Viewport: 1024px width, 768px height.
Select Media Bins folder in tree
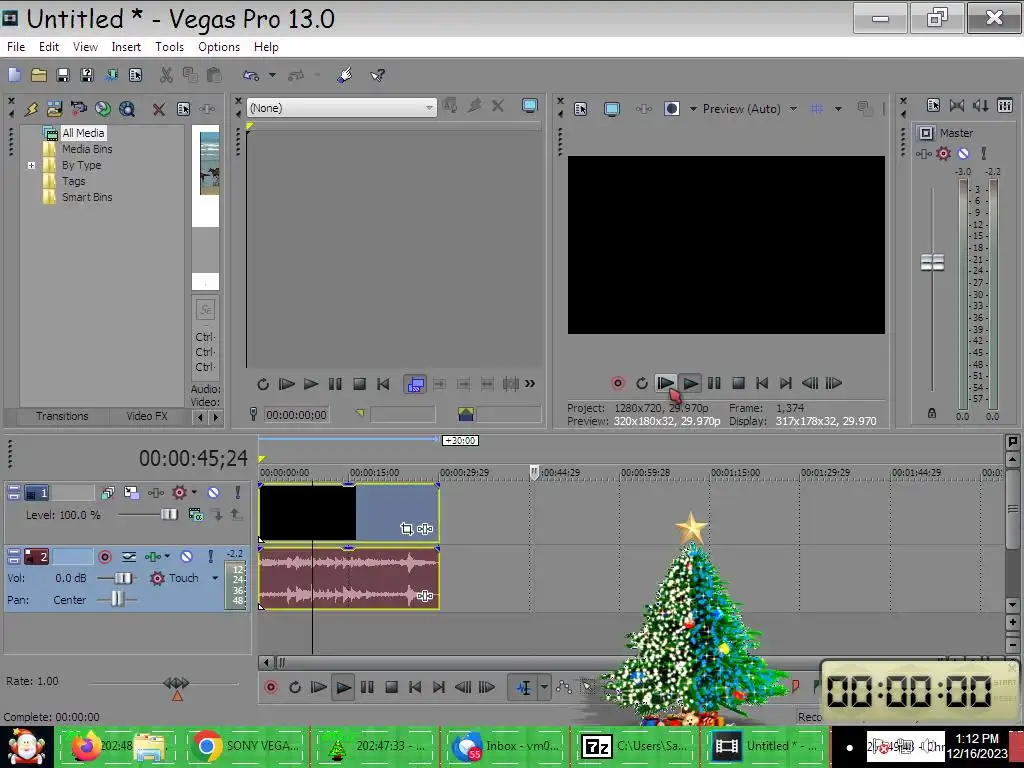coord(87,149)
